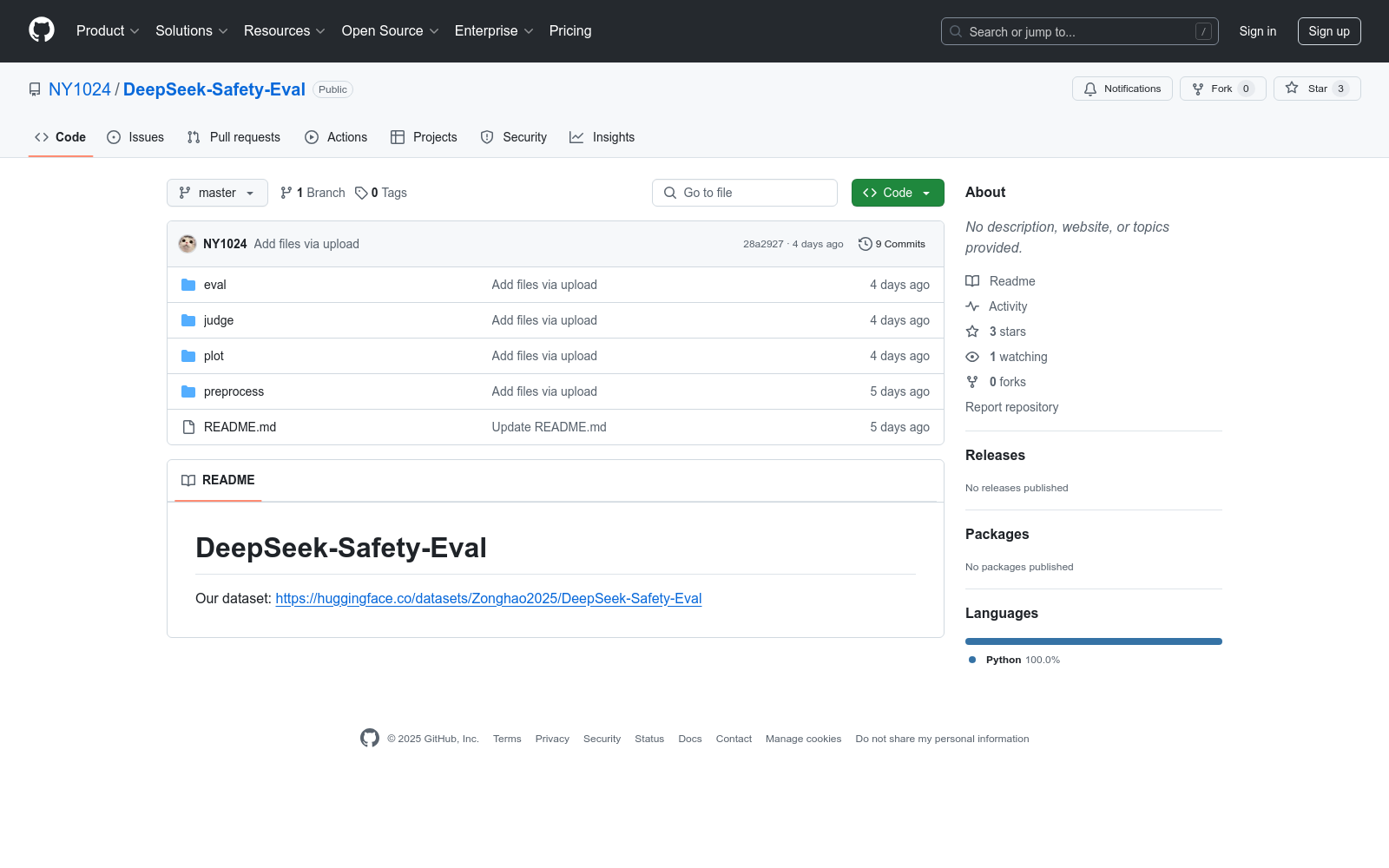The image size is (1389, 868).
Task: View 9 Commits history
Action: tap(892, 244)
